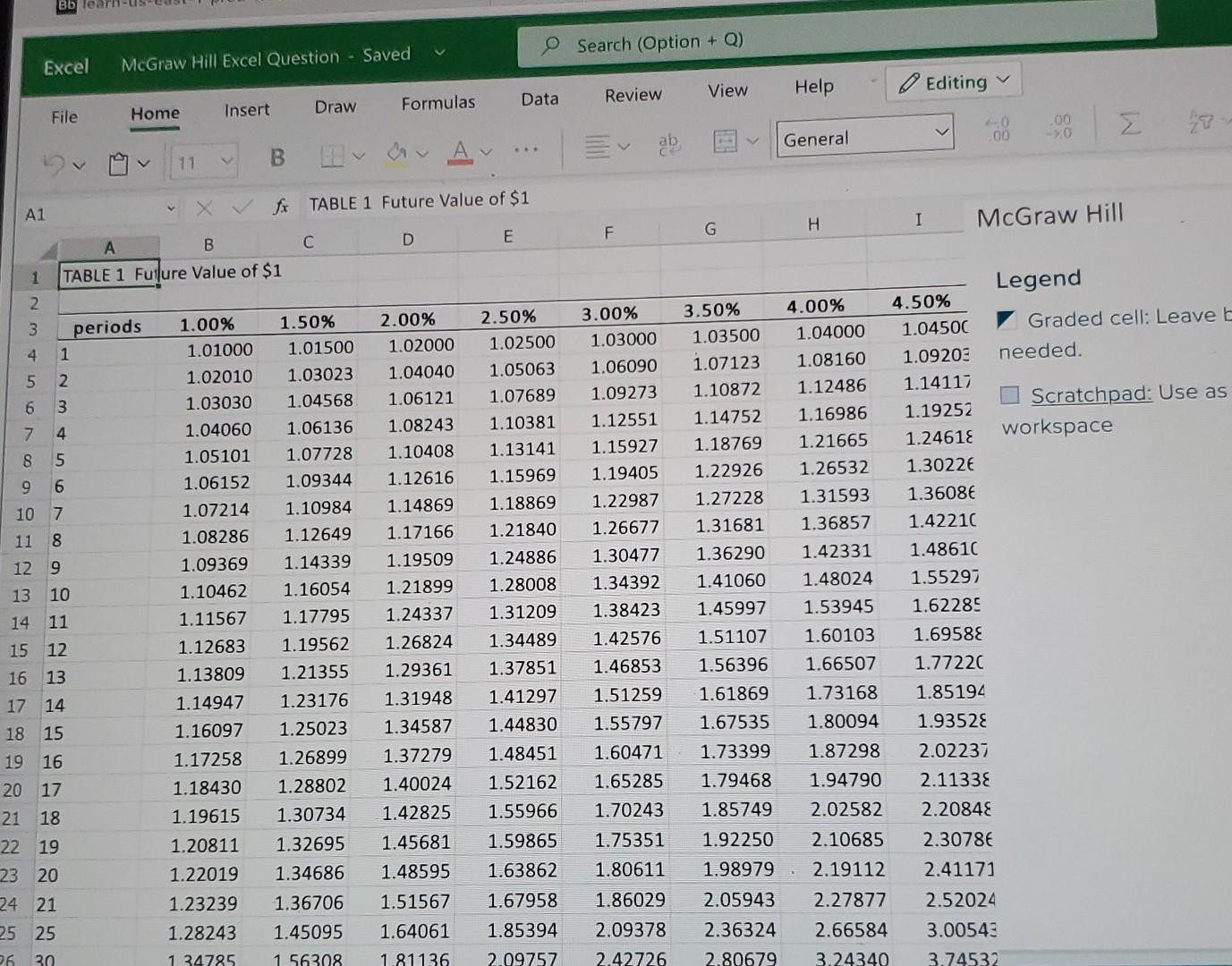
Task: Cancel cell entry with the X icon
Action: [204, 207]
